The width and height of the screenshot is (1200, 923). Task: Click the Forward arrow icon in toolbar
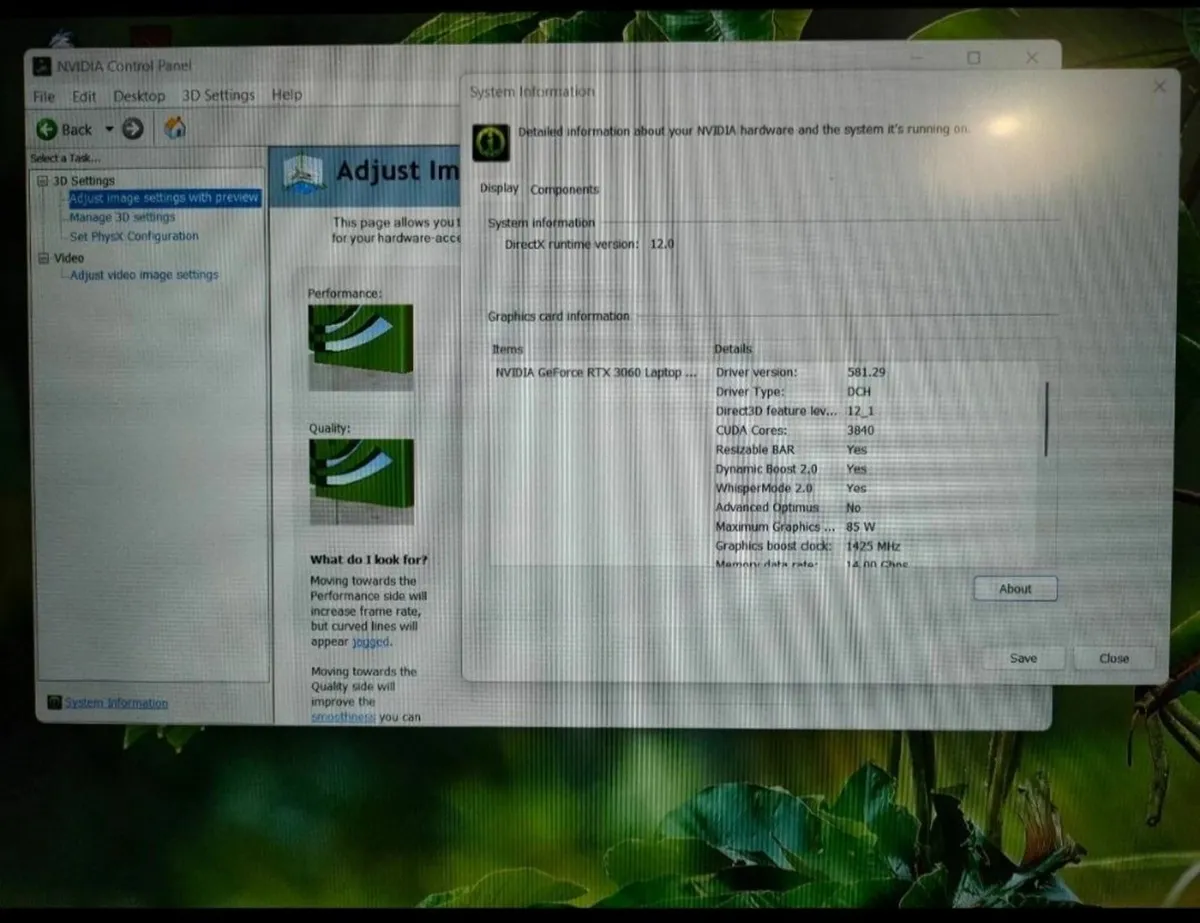(x=133, y=129)
